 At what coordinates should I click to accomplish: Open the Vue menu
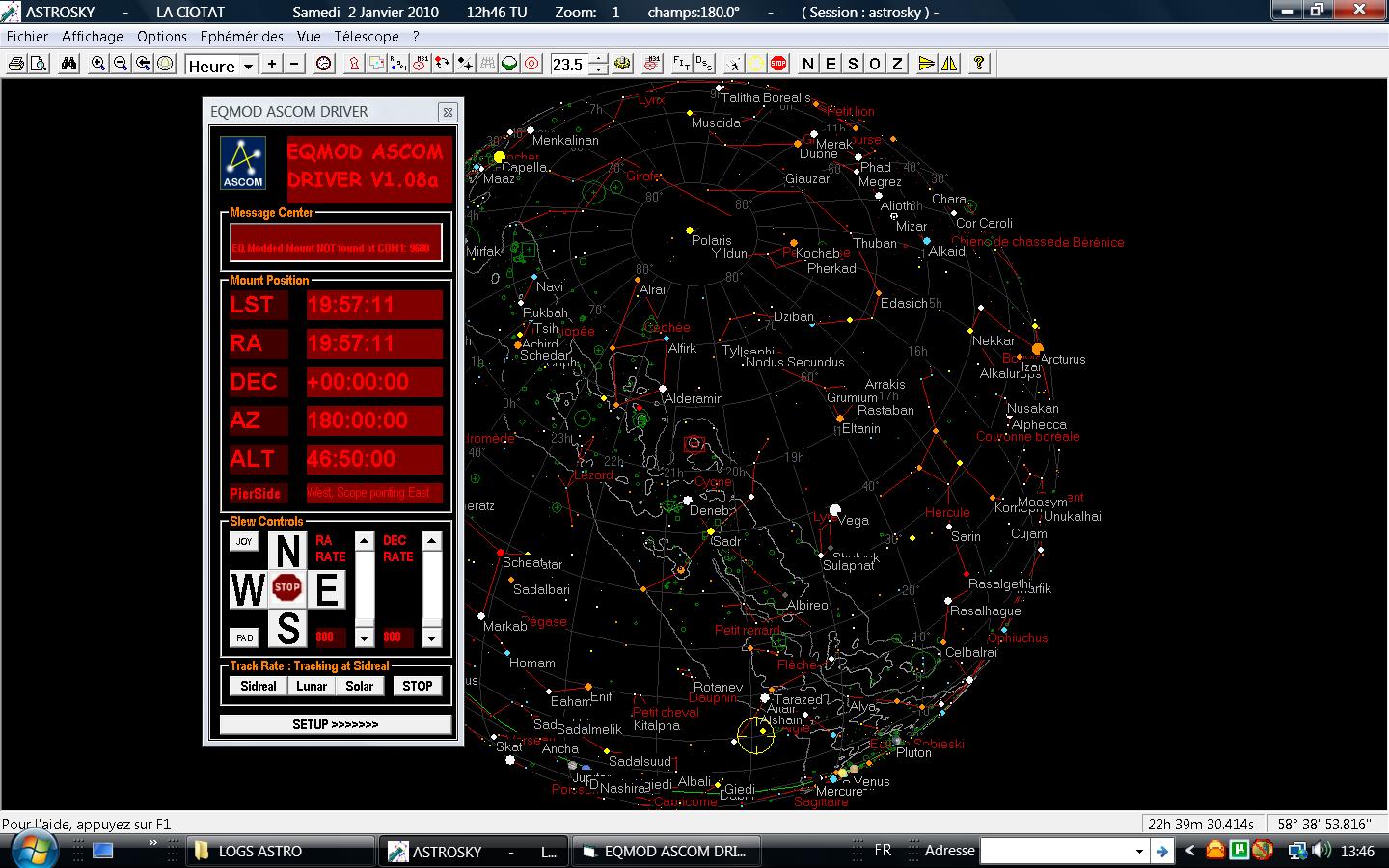click(x=309, y=37)
